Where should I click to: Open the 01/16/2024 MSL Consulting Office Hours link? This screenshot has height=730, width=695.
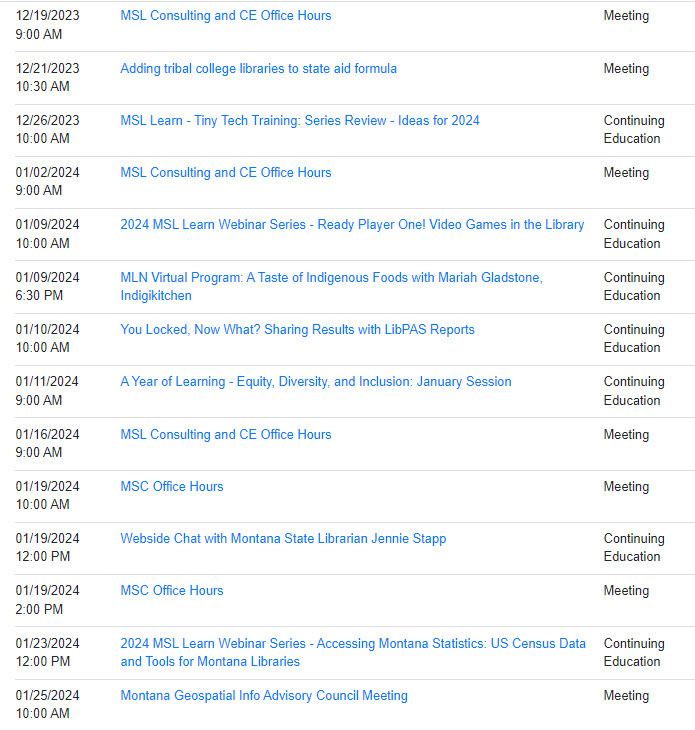(225, 435)
